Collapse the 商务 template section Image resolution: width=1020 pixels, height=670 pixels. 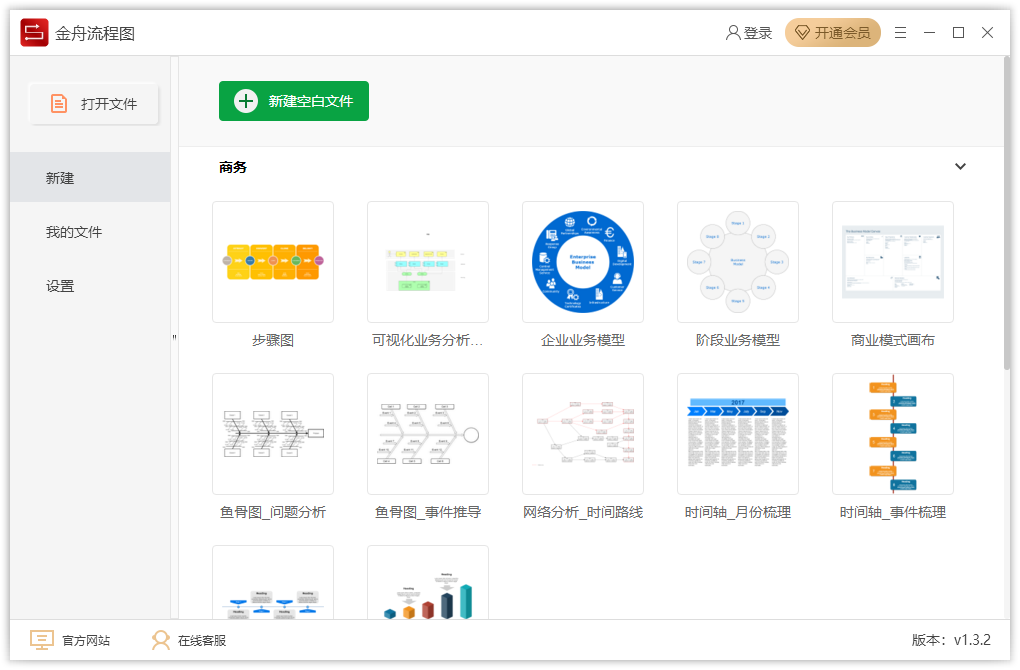click(960, 166)
